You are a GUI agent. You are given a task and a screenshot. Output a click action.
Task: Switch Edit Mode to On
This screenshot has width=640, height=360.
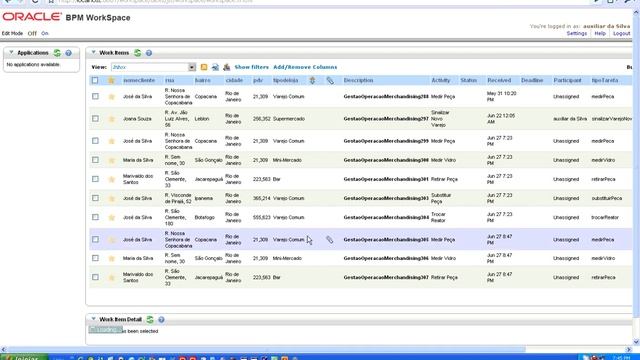(x=44, y=33)
